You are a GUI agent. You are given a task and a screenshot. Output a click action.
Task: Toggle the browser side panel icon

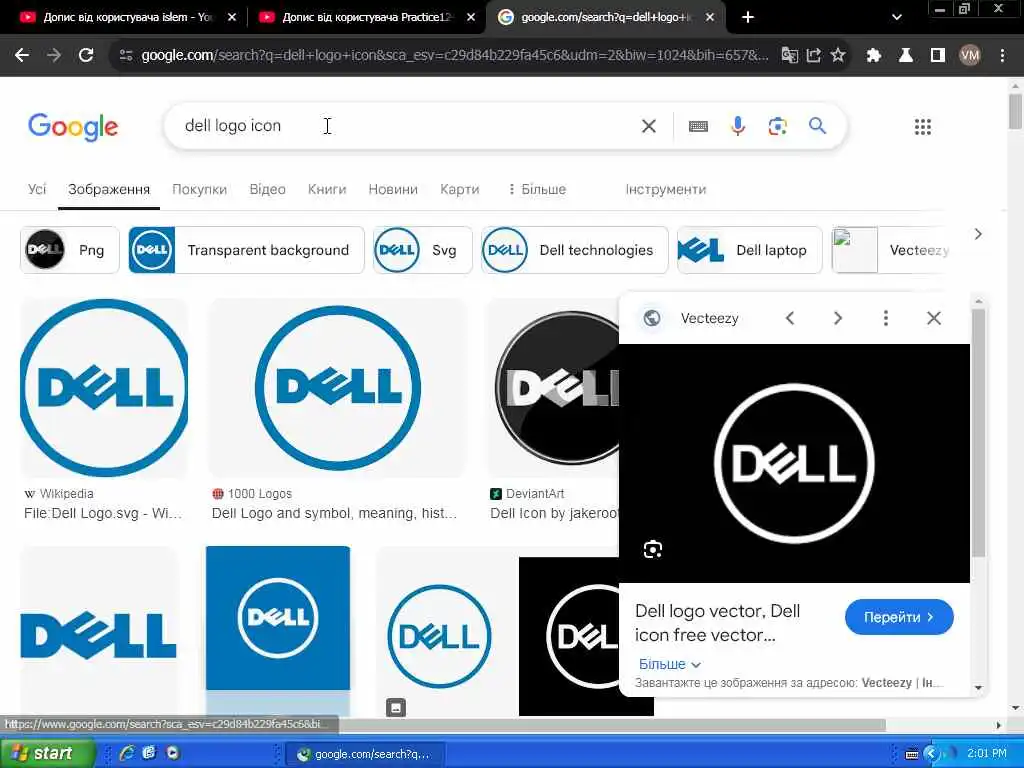[938, 56]
